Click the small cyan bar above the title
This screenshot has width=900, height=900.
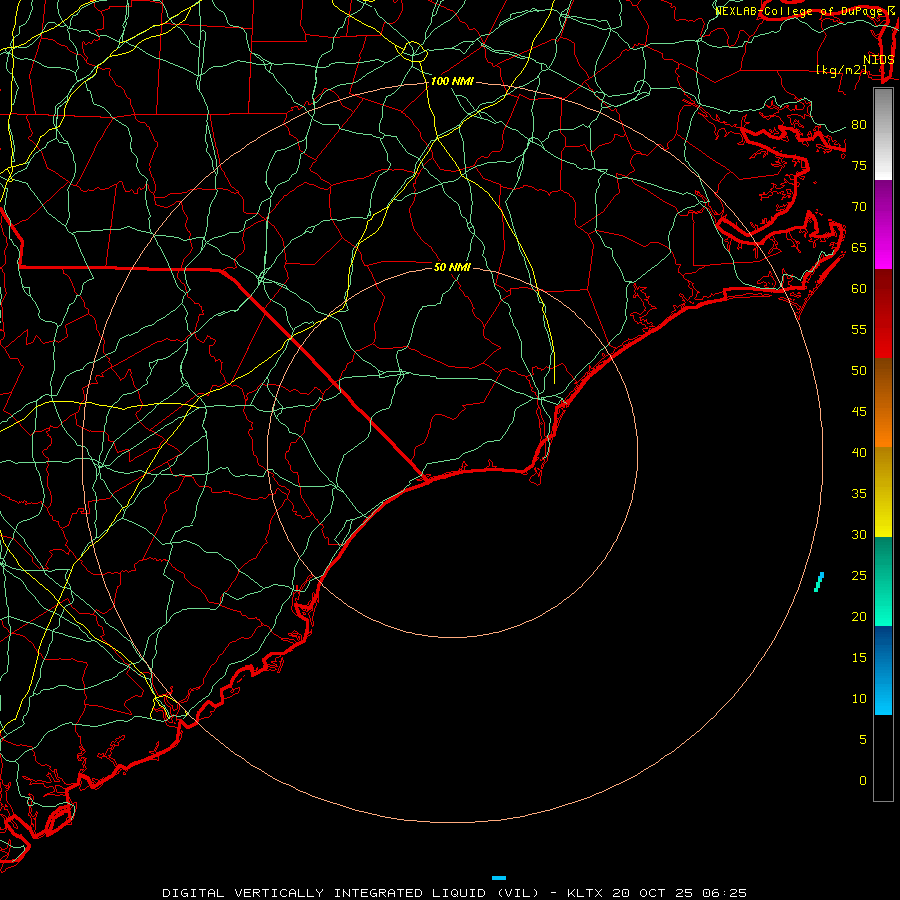499,878
